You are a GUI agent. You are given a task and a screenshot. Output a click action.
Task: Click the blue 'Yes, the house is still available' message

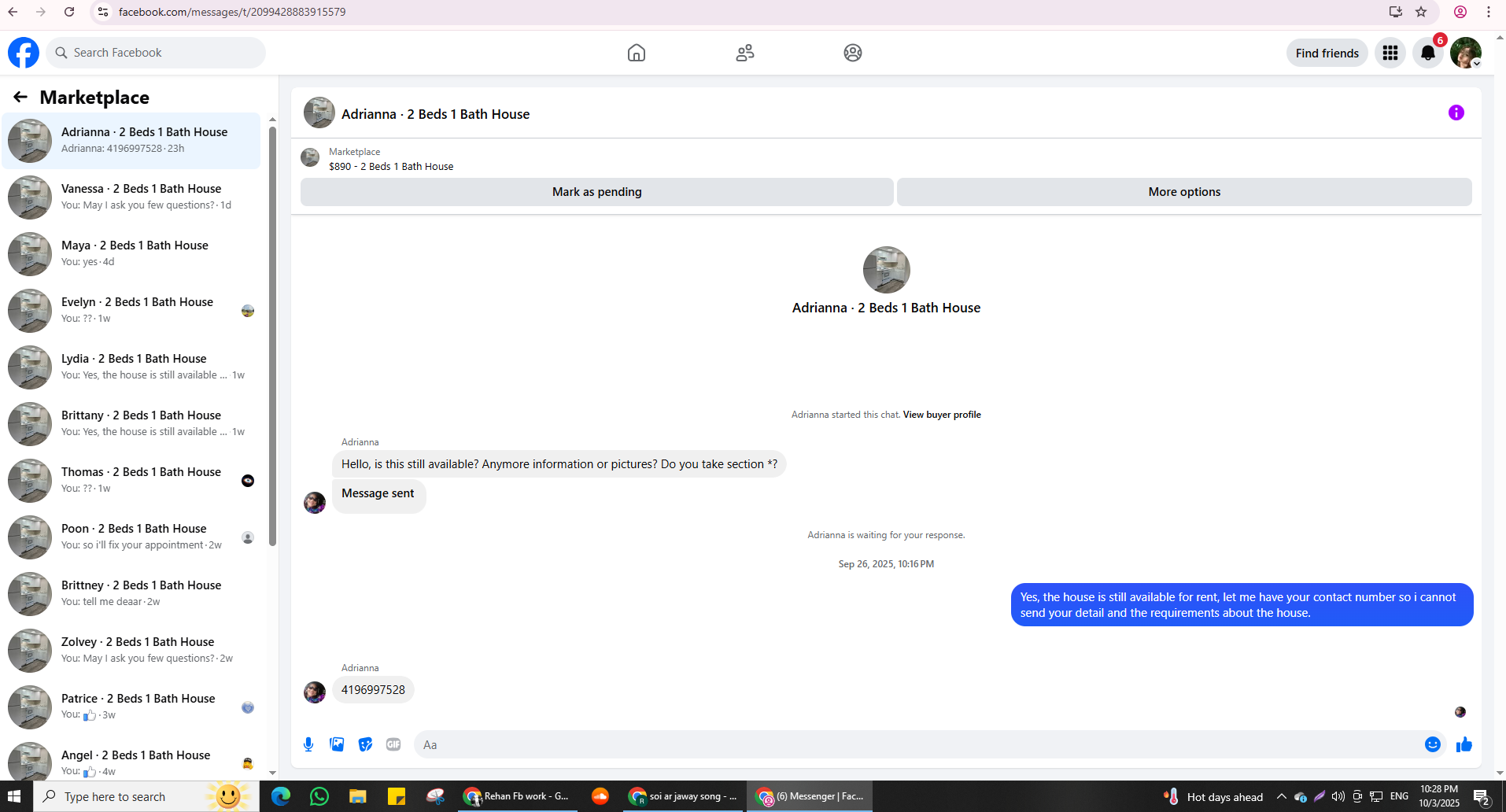[1242, 605]
